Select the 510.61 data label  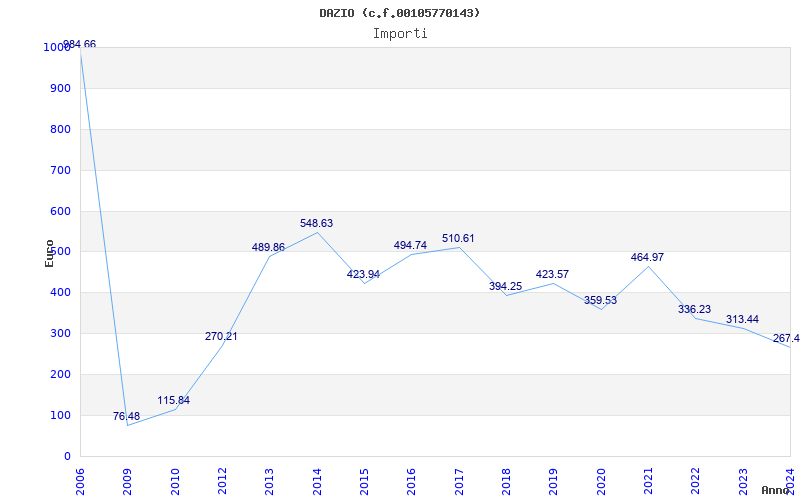458,238
